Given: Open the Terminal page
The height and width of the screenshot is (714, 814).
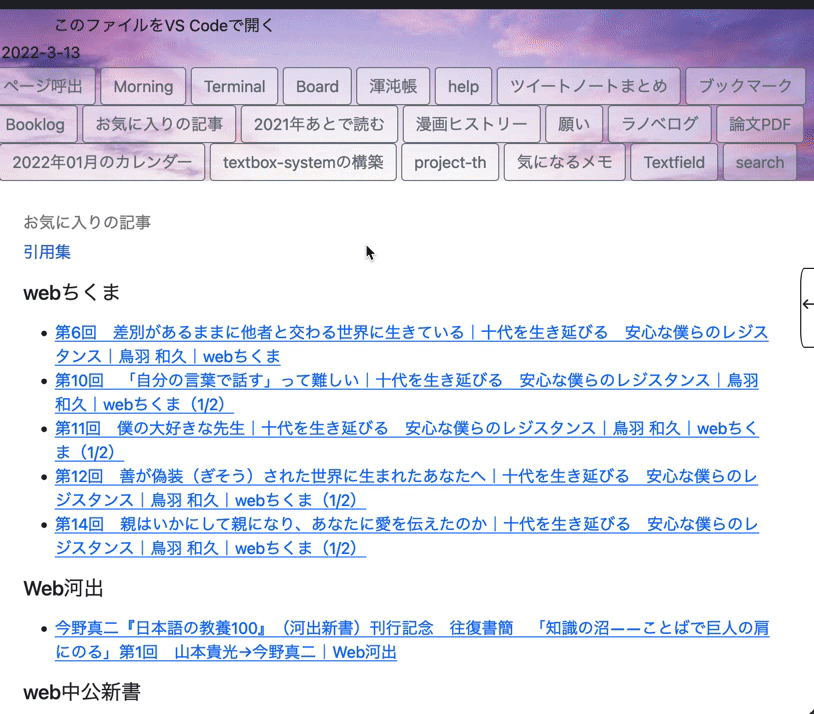Looking at the screenshot, I should point(234,86).
